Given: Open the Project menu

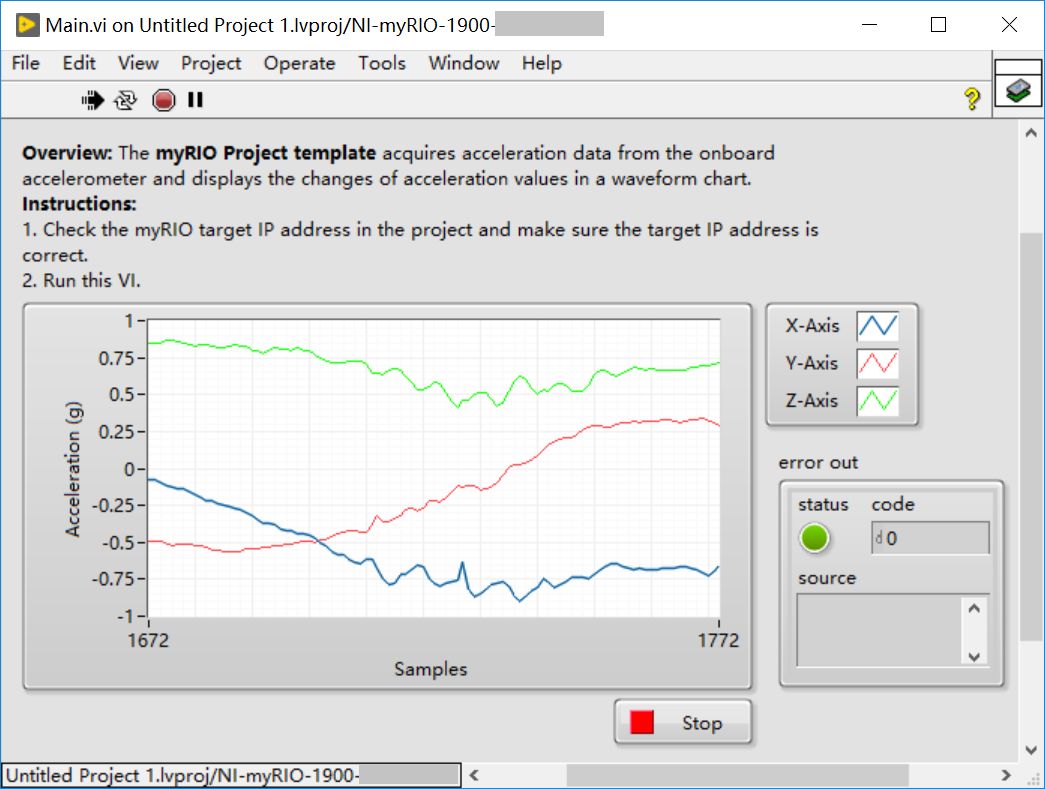Looking at the screenshot, I should click(211, 63).
